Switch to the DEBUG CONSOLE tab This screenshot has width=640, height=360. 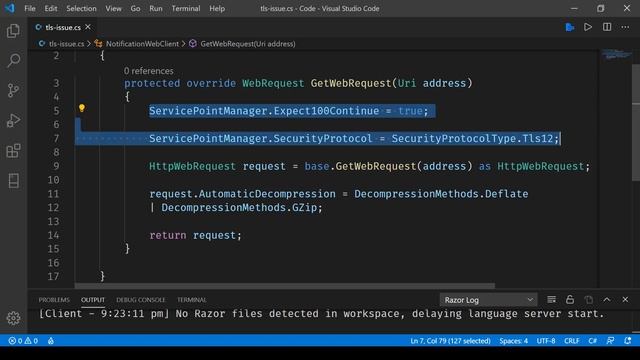(x=141, y=300)
